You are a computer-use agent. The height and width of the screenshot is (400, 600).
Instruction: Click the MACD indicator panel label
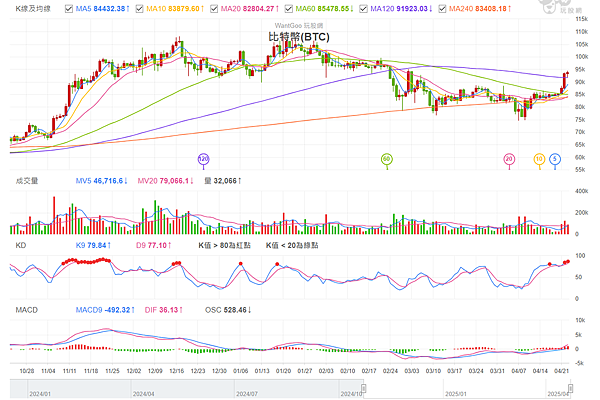point(26,310)
